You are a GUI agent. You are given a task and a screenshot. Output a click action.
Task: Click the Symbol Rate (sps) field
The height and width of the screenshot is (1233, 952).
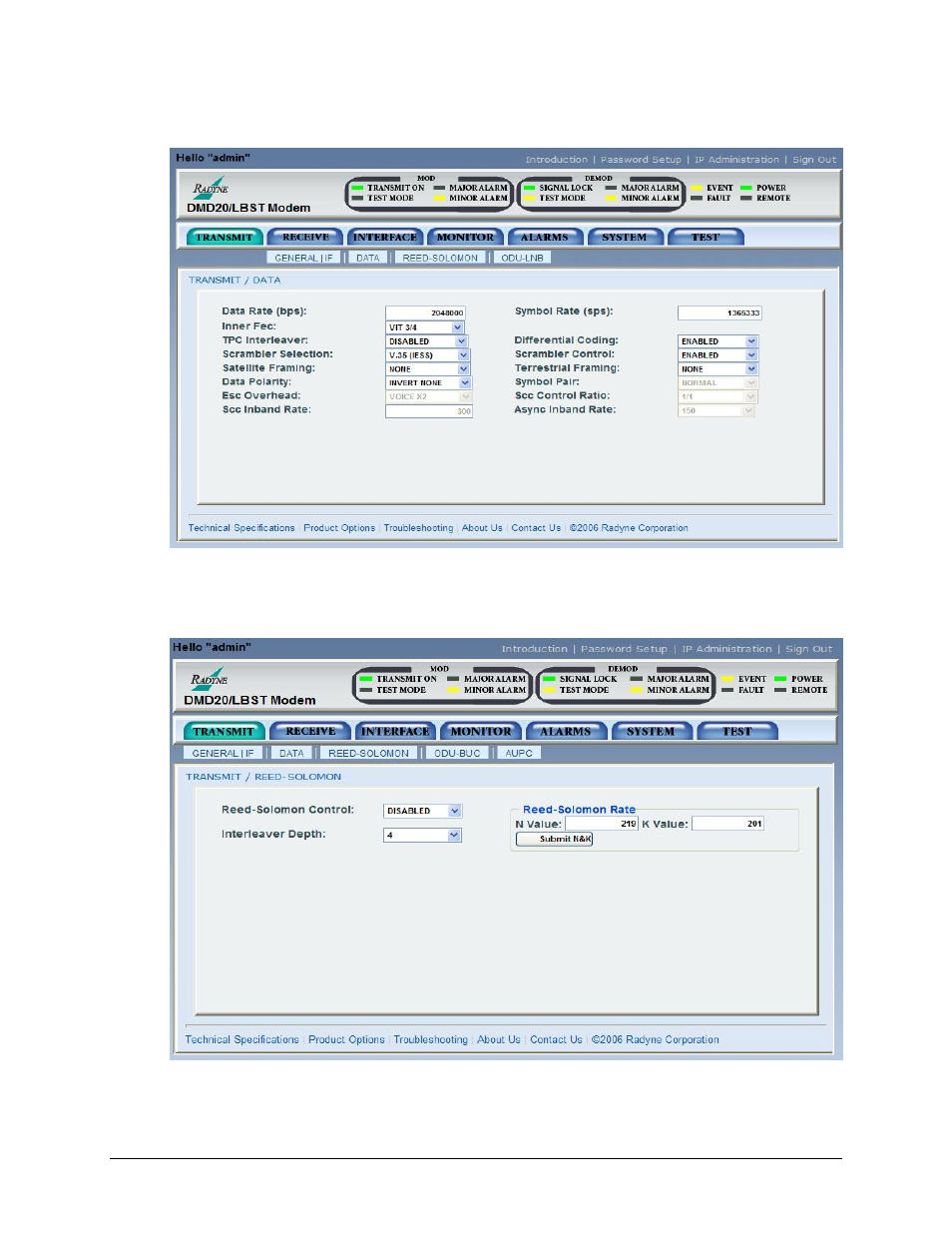tap(719, 312)
